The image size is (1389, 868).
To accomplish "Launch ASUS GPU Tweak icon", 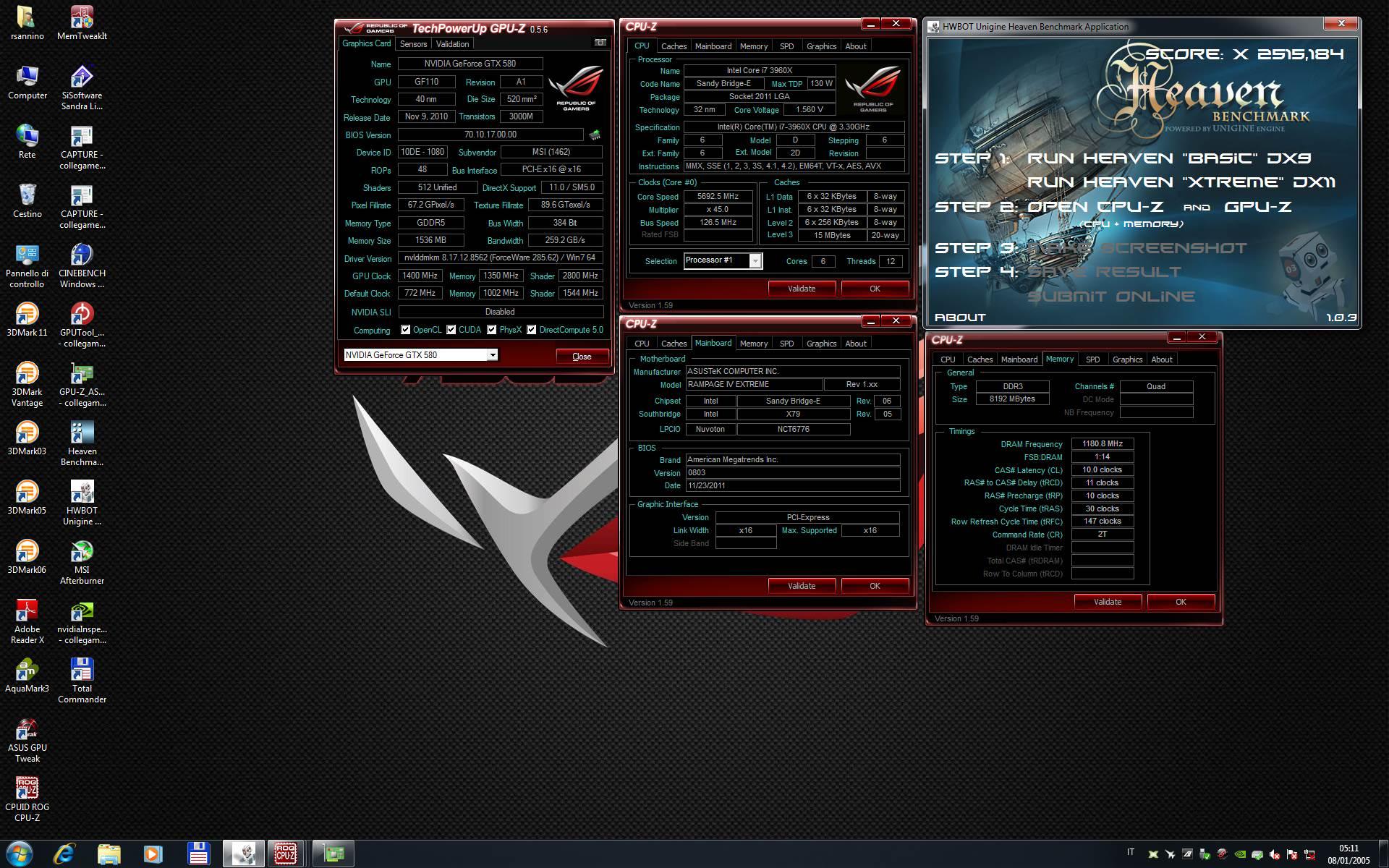I will pyautogui.click(x=27, y=740).
